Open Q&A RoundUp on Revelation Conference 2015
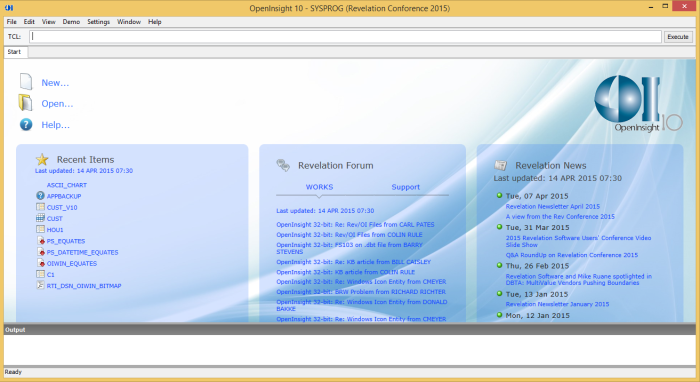The height and width of the screenshot is (382, 700). point(571,255)
